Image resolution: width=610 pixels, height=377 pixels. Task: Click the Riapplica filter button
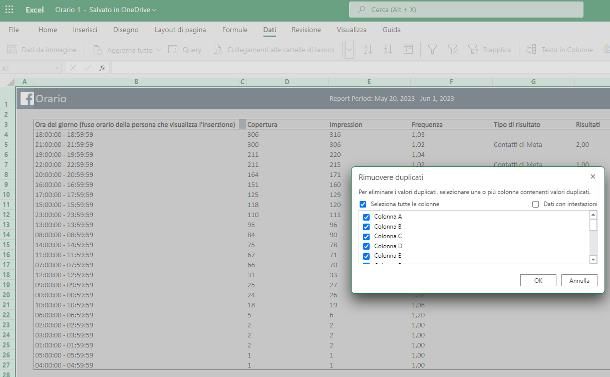pyautogui.click(x=489, y=49)
